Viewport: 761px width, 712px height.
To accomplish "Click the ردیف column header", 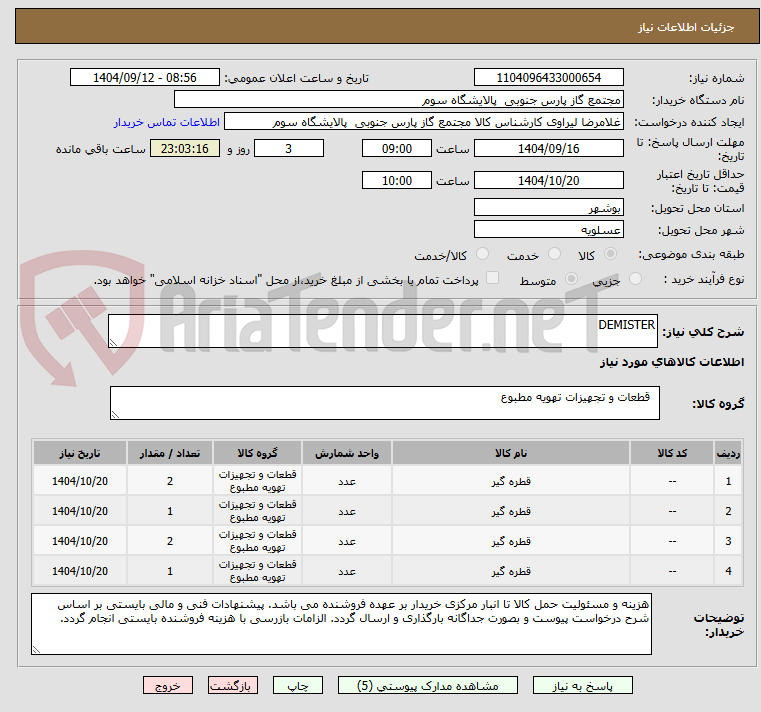I will [x=728, y=453].
